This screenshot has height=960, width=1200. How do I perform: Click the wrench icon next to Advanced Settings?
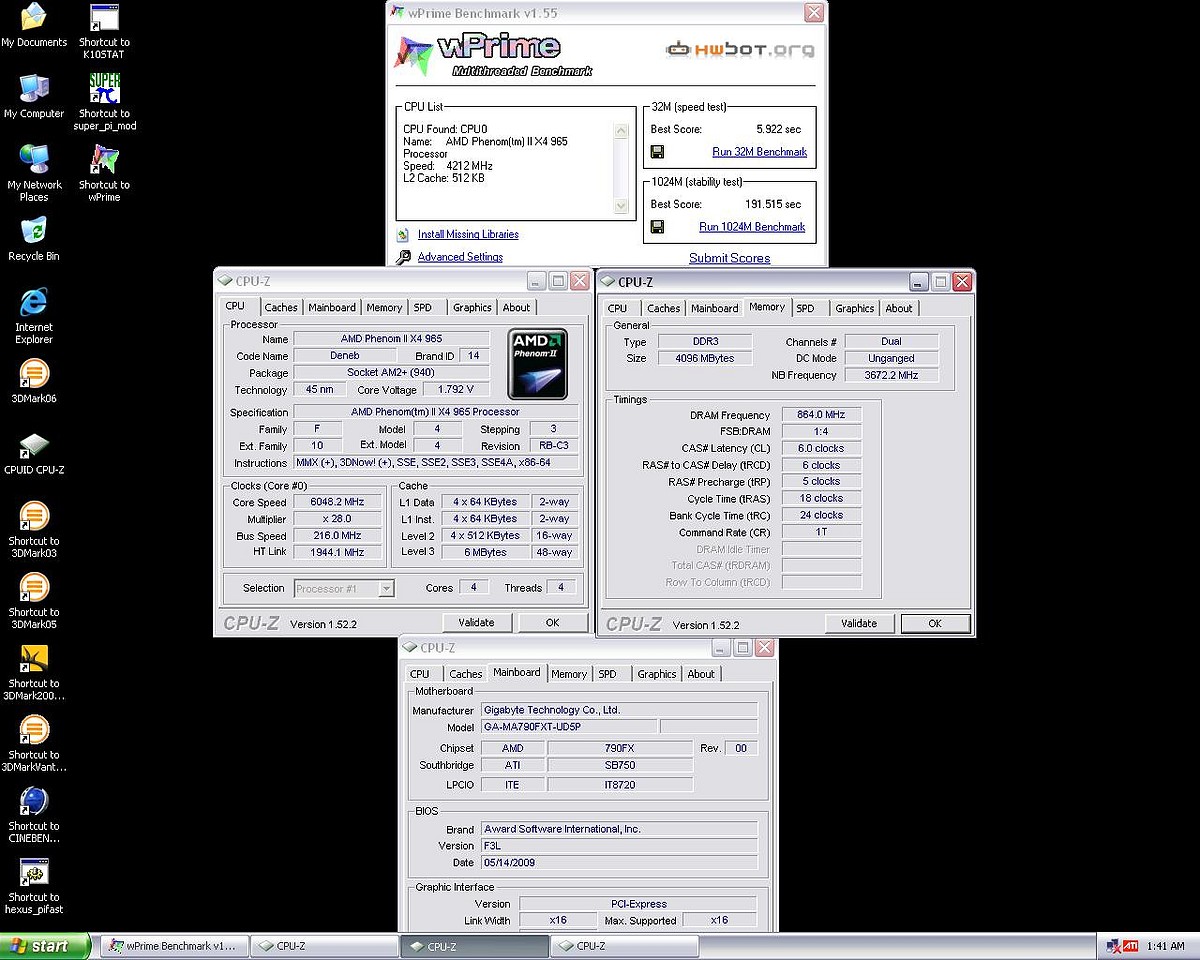(x=403, y=257)
